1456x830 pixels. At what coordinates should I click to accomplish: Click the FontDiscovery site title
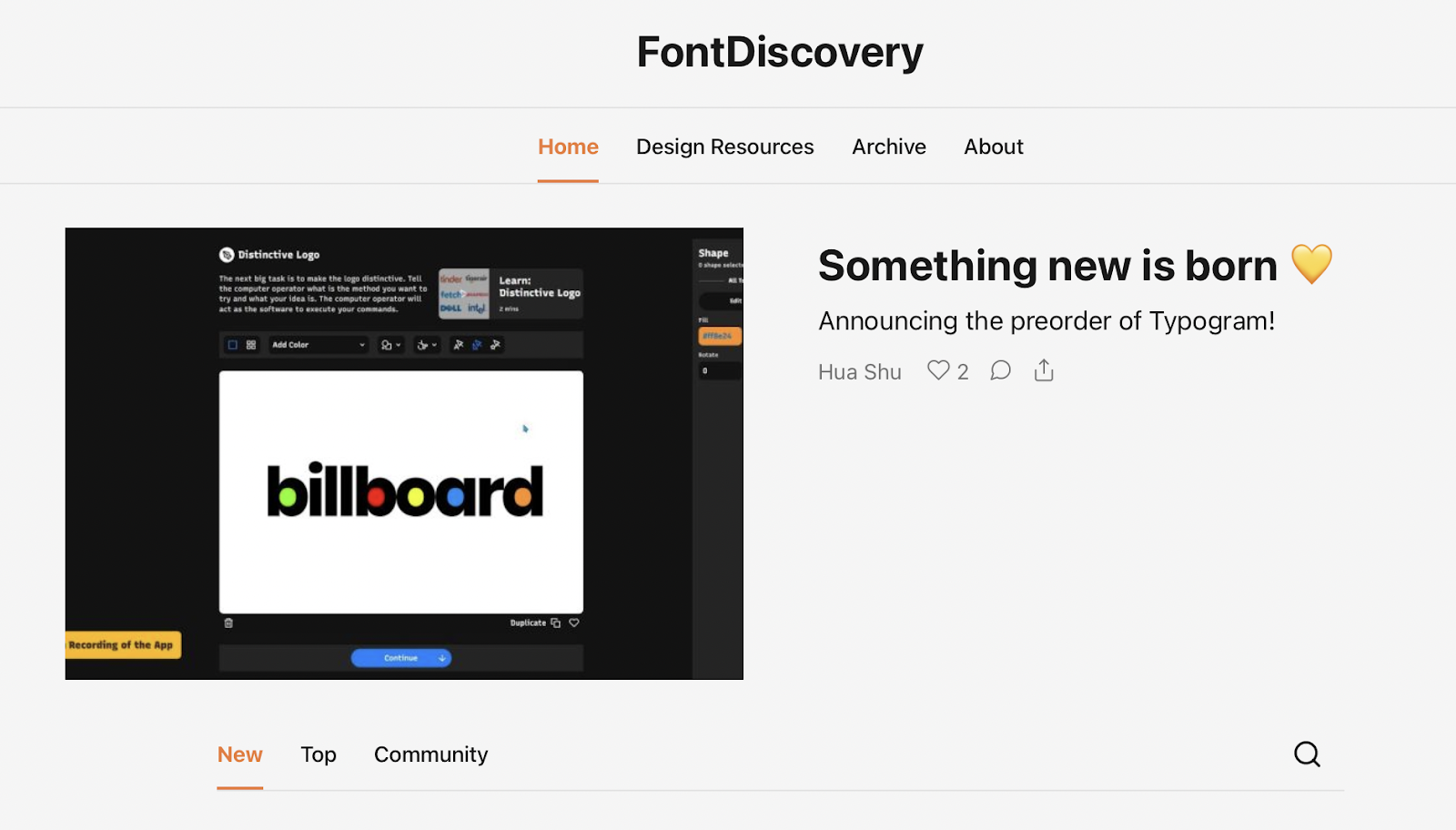(780, 52)
